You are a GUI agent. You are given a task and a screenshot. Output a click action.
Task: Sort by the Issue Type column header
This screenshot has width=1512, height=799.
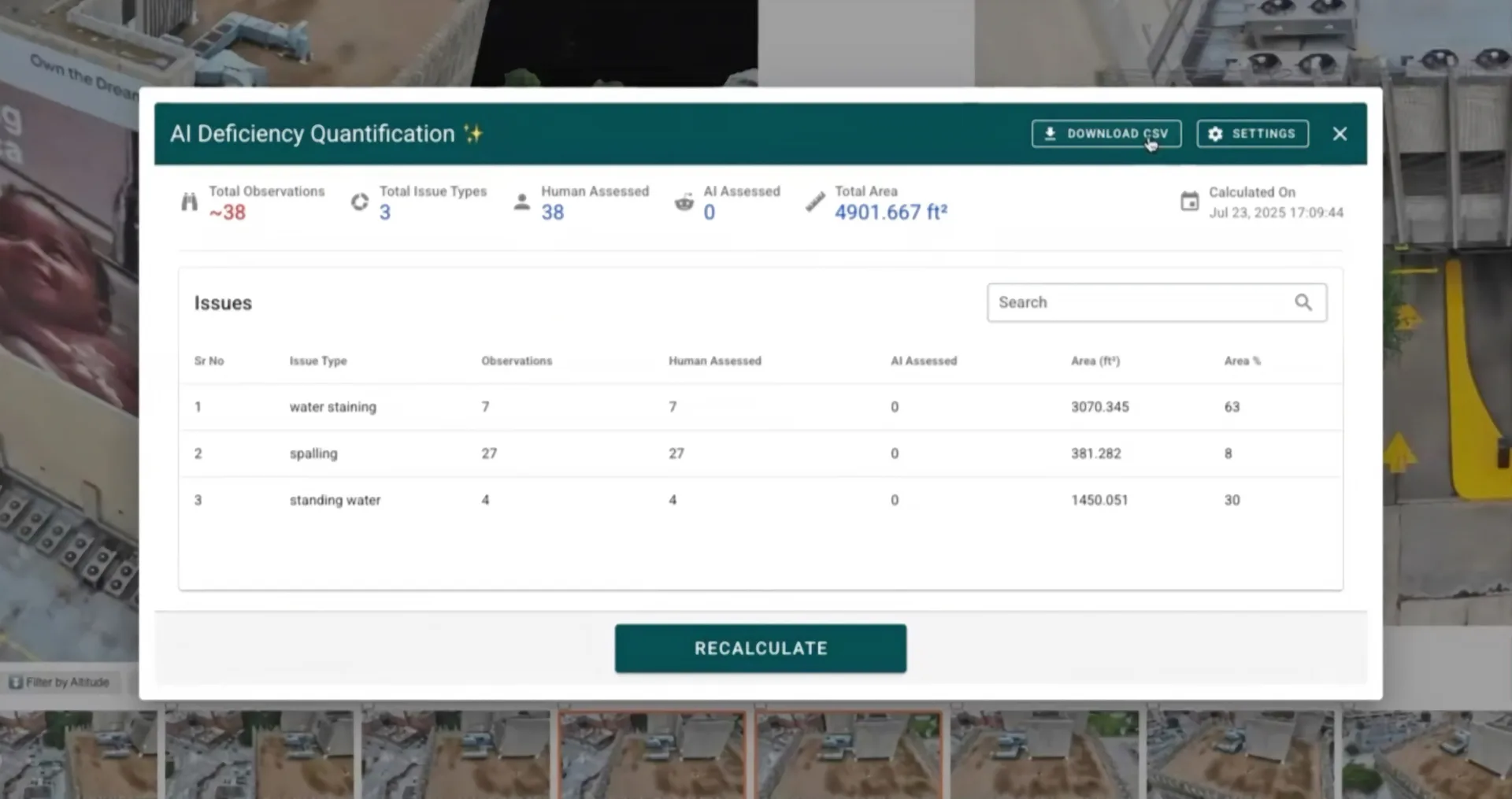click(318, 361)
